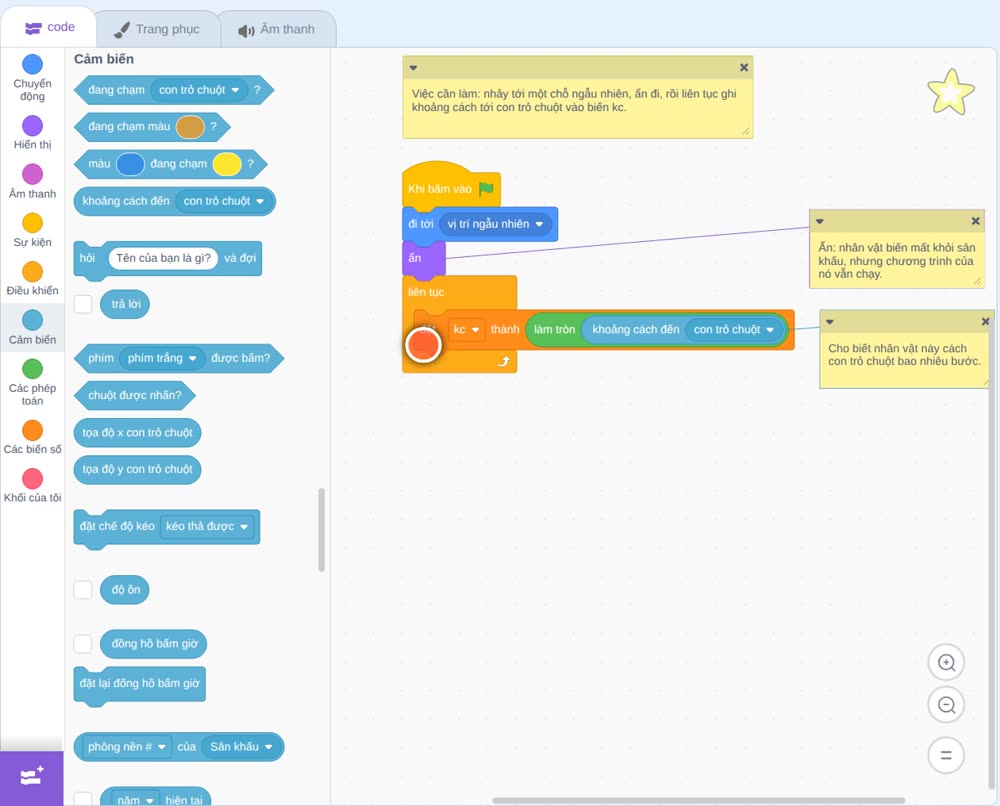Open the 'kc' variable dropdown
The width and height of the screenshot is (1000, 806).
[466, 330]
